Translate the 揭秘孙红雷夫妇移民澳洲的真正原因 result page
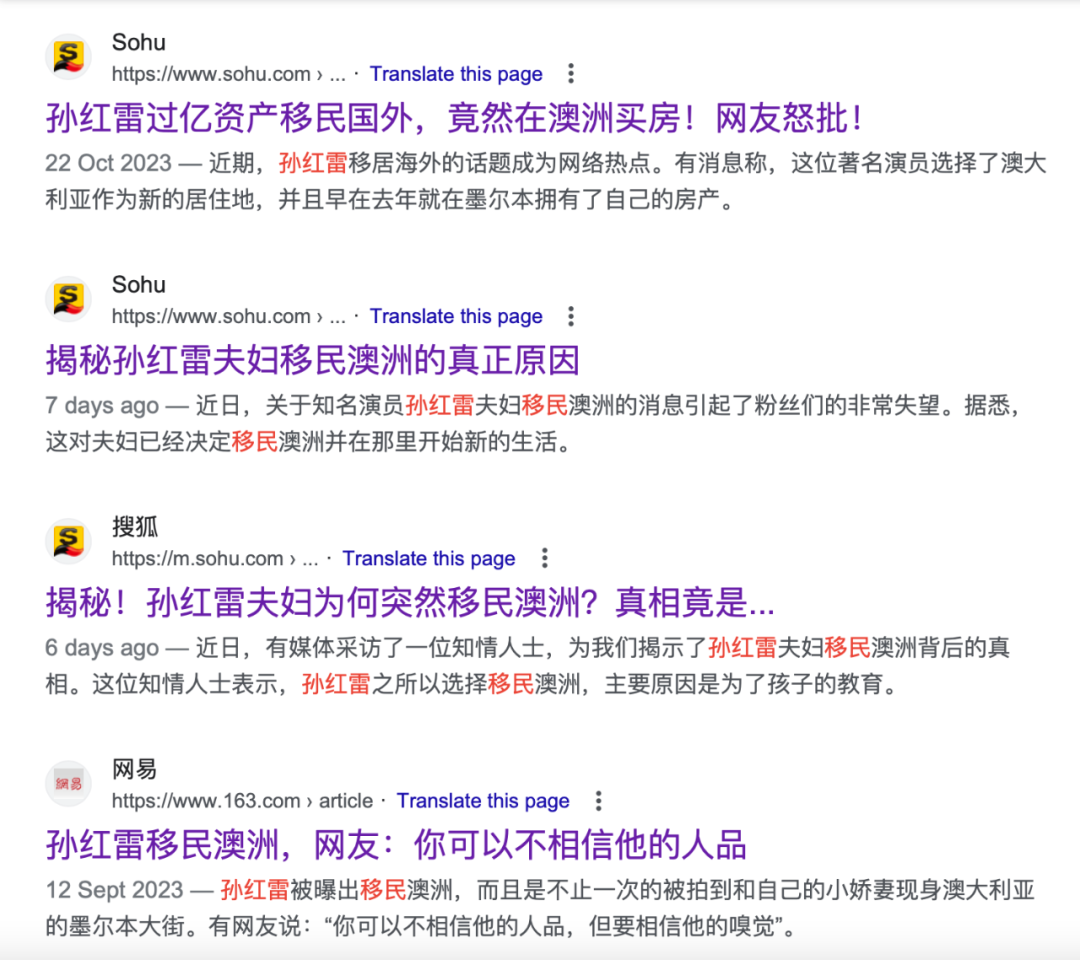The image size is (1080, 960). (456, 316)
